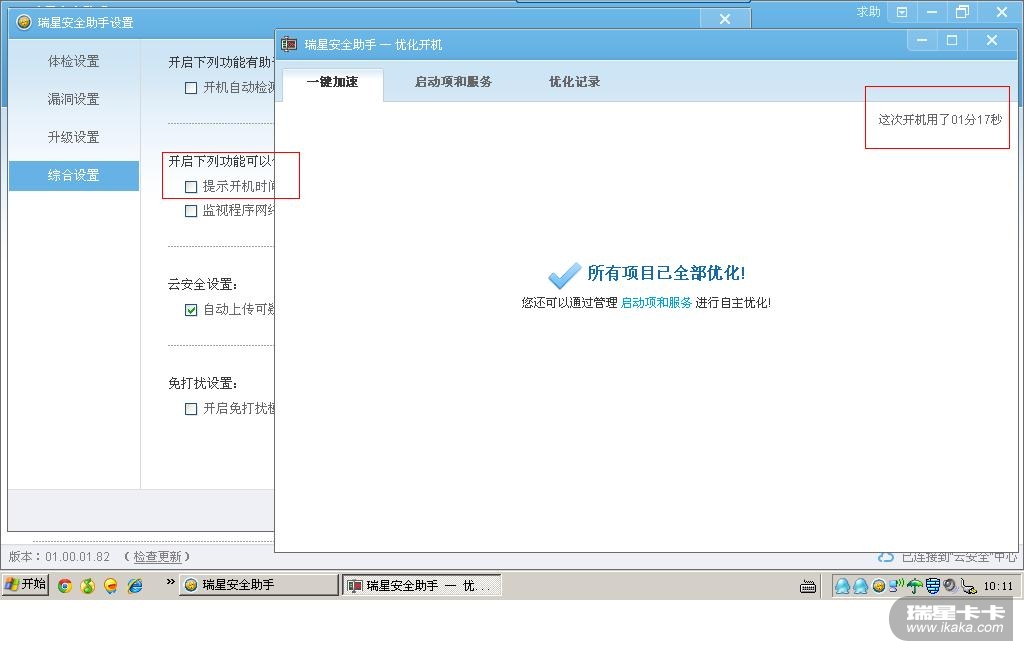Follow the blue 启动项和服务 link in the message

coord(656,302)
